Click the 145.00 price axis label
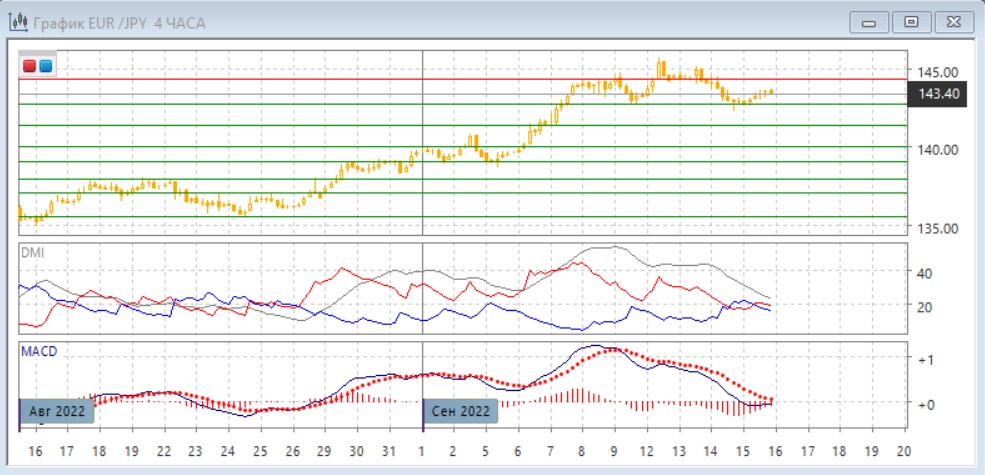985x475 pixels. click(x=938, y=72)
